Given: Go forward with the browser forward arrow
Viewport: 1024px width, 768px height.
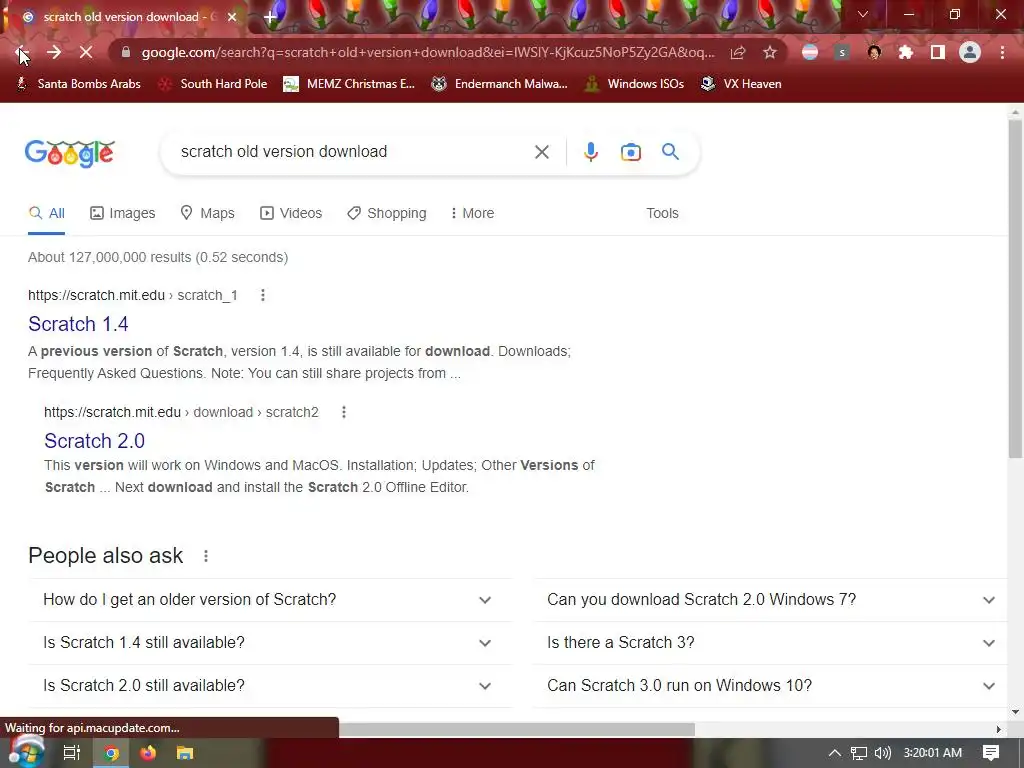Looking at the screenshot, I should pos(54,52).
